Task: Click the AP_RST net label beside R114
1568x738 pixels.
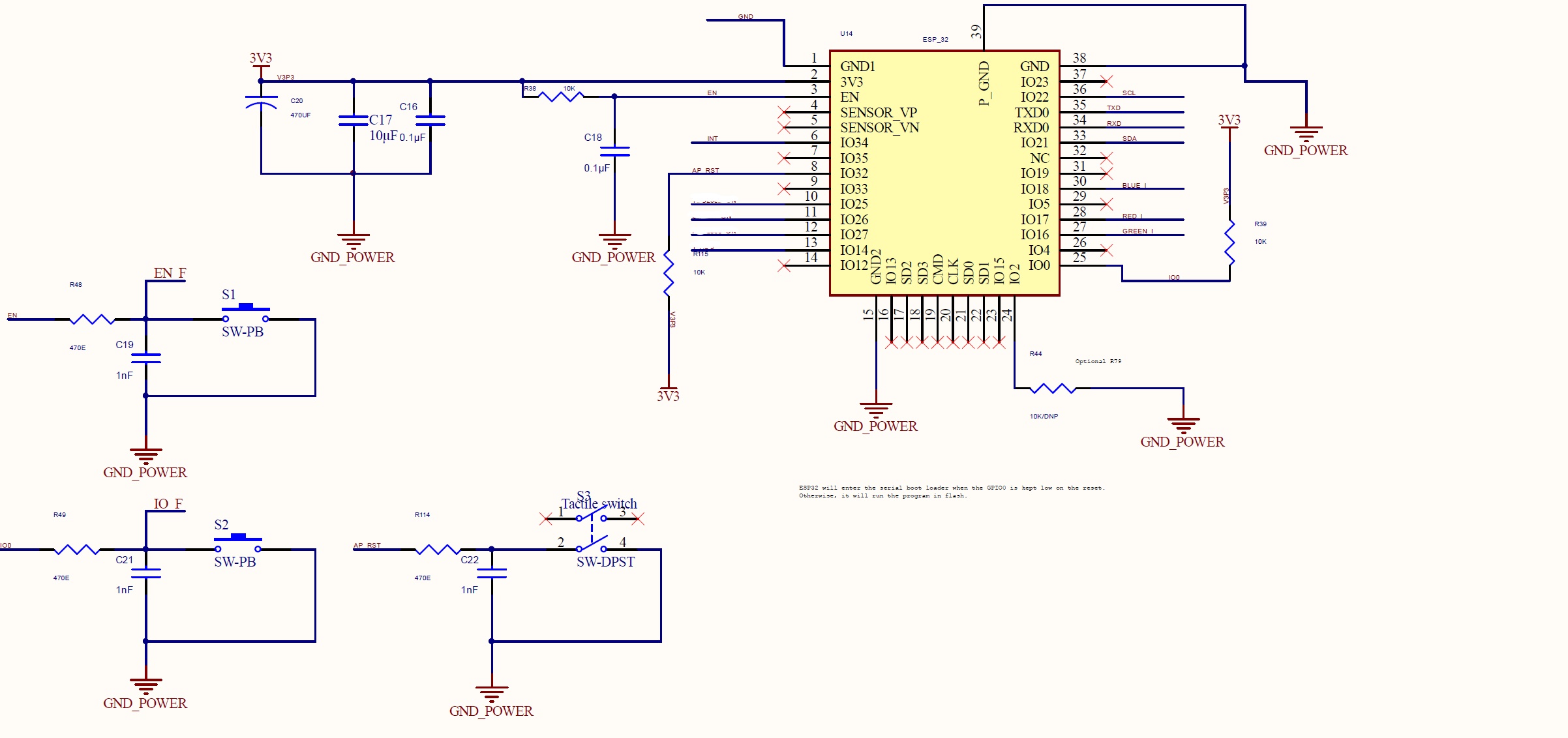Action: pos(367,546)
